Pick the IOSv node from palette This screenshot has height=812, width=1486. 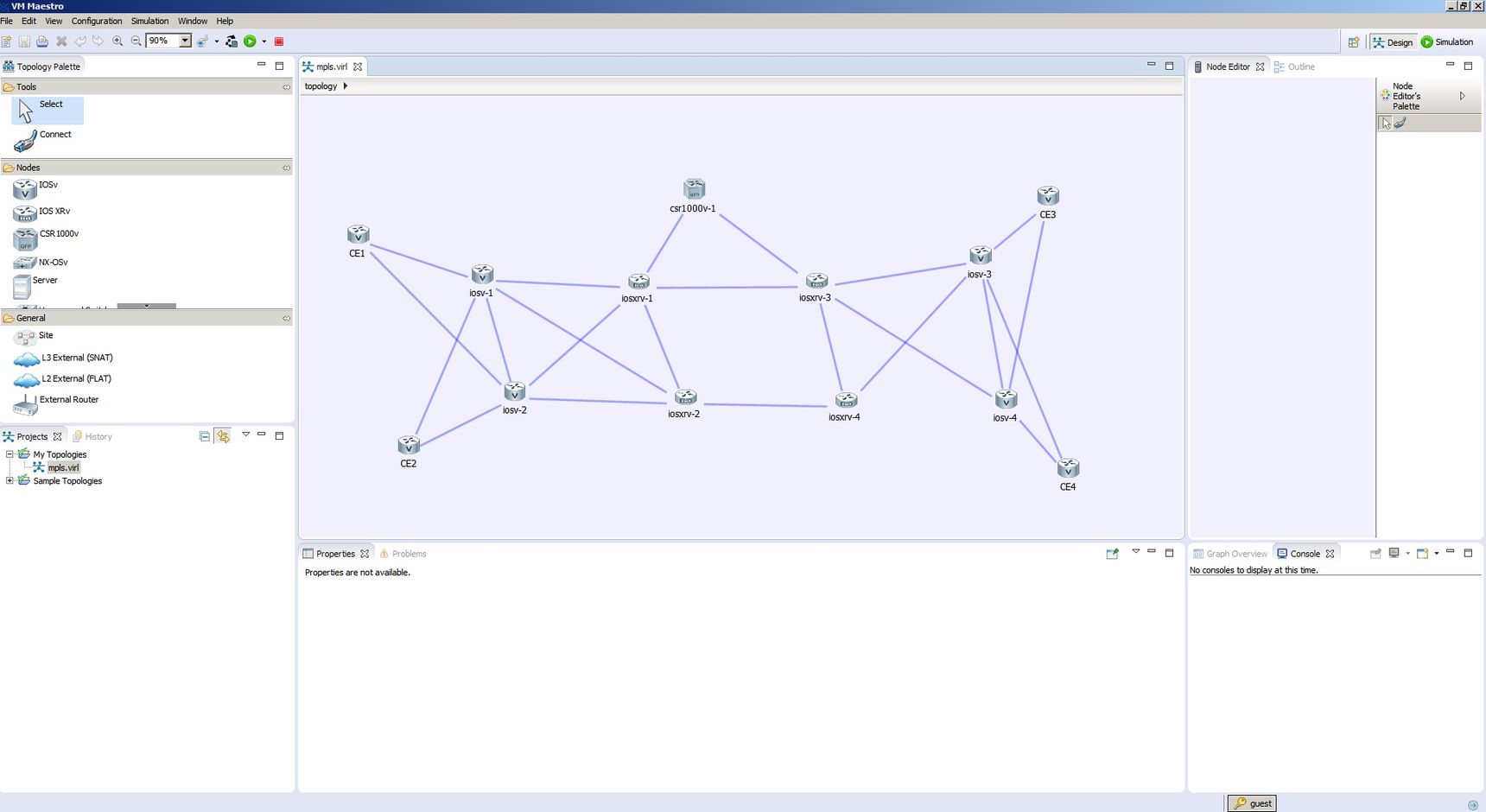(35, 188)
